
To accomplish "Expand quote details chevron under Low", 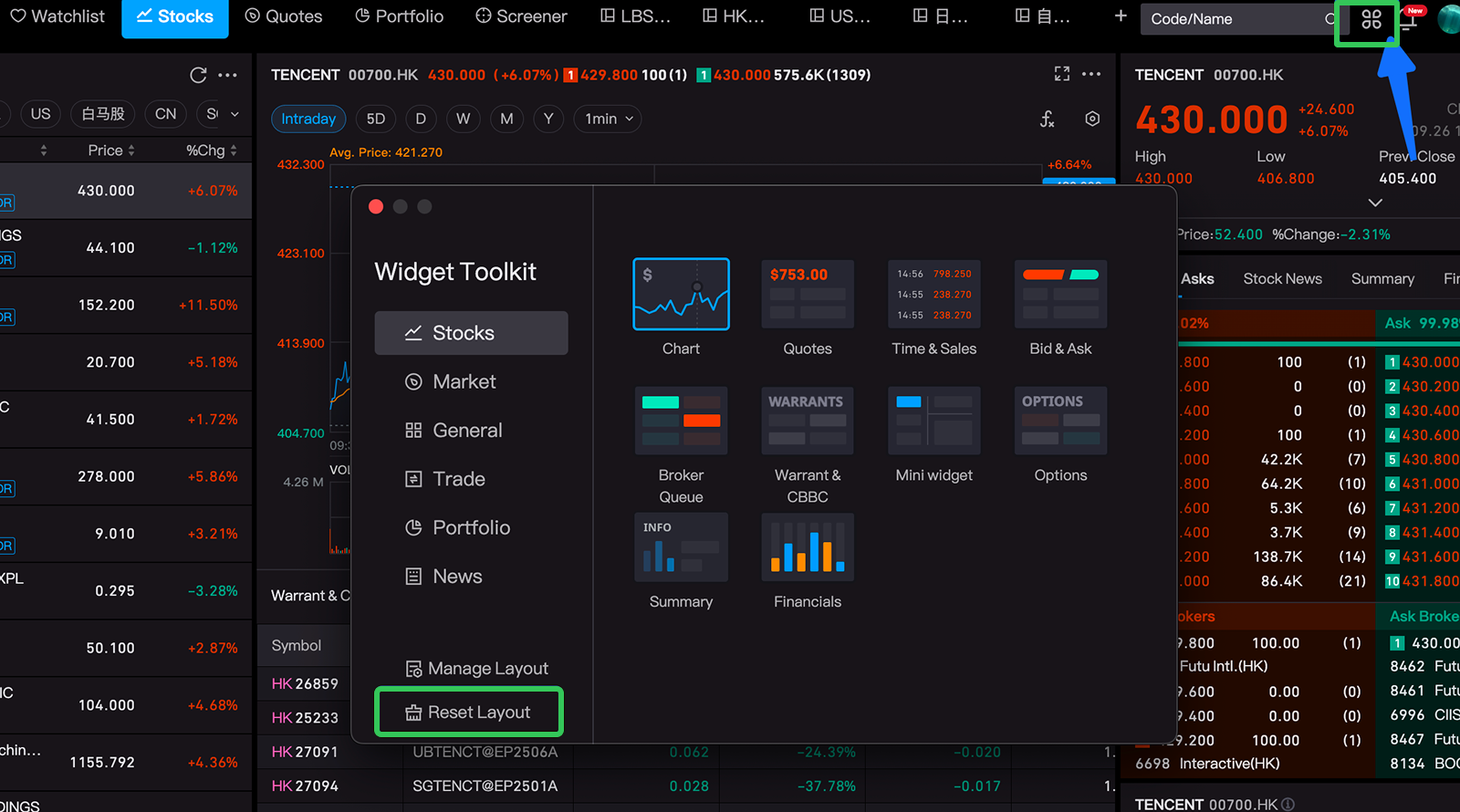I will pyautogui.click(x=1375, y=203).
